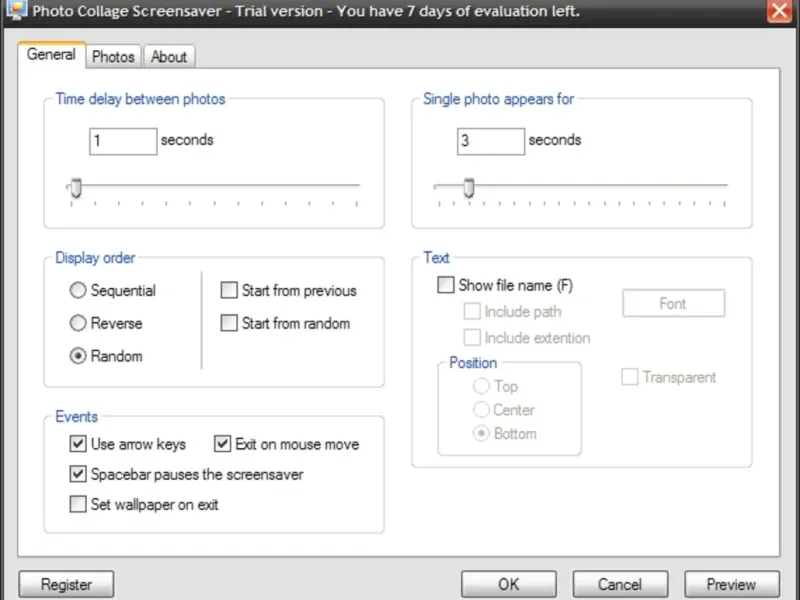Select the General tab
This screenshot has width=800, height=600.
51,55
